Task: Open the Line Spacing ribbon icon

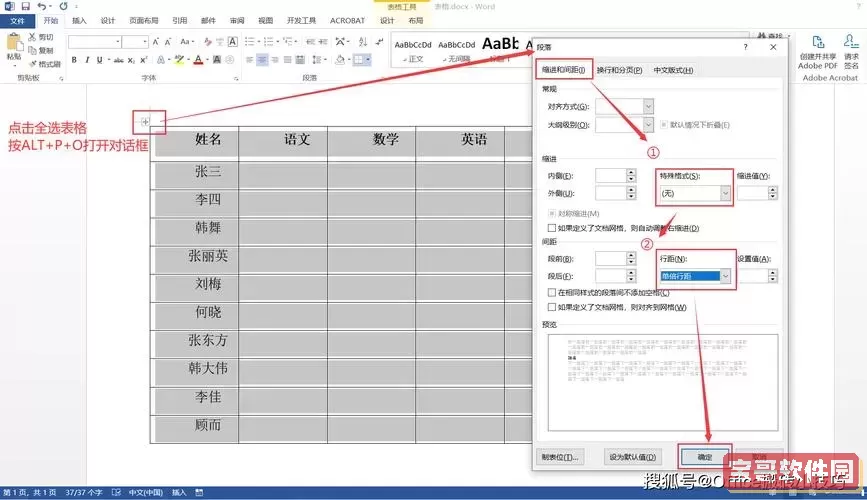Action: pos(318,60)
